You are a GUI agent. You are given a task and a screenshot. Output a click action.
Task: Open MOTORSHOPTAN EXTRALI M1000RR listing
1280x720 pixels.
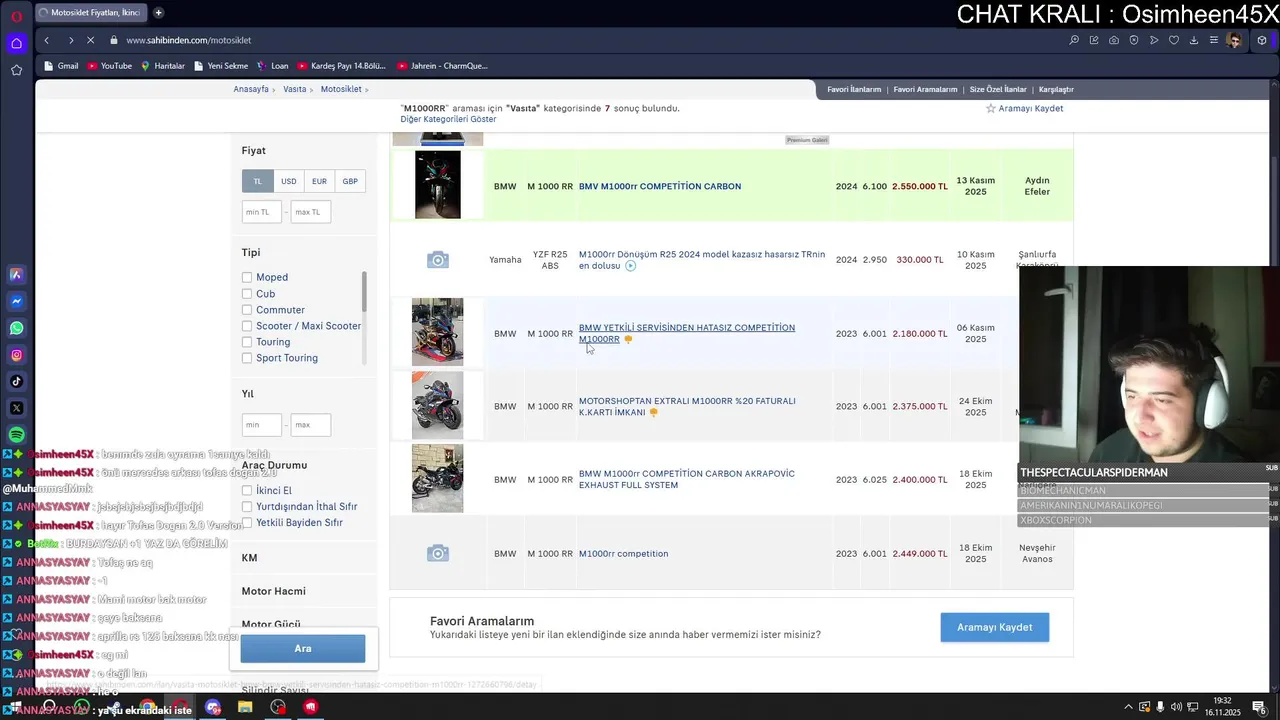[687, 406]
